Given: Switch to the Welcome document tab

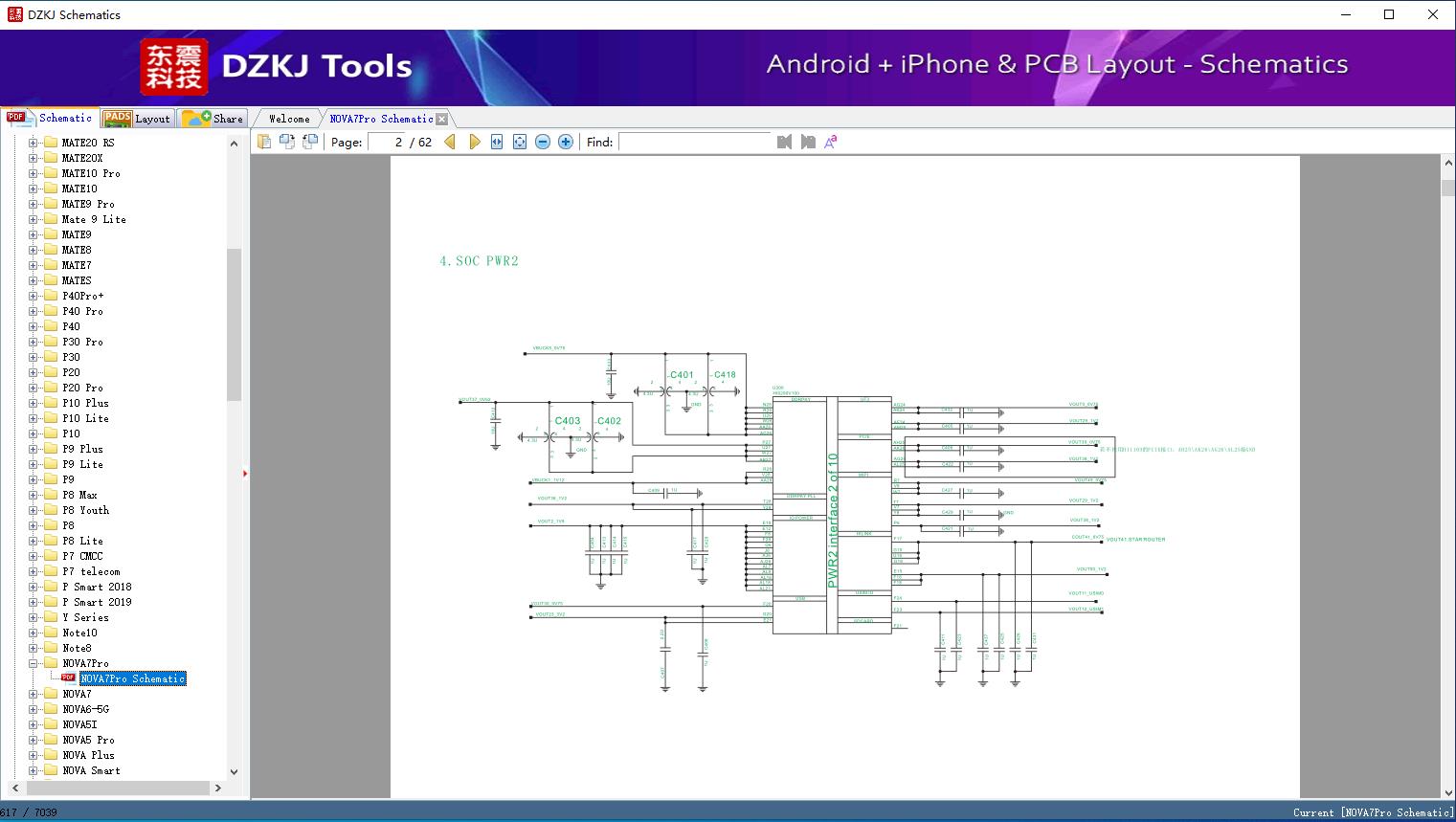Looking at the screenshot, I should click(x=289, y=119).
